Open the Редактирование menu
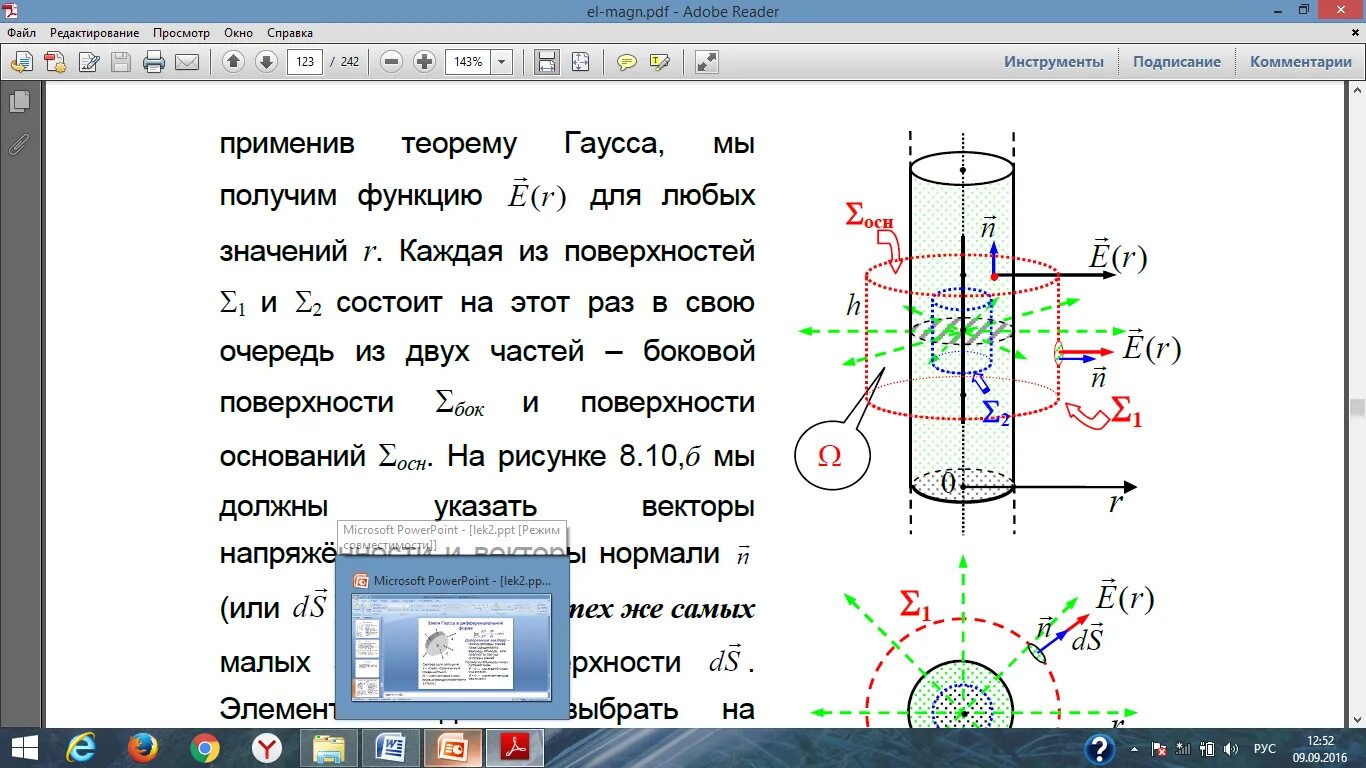Image resolution: width=1366 pixels, height=768 pixels. tap(96, 33)
